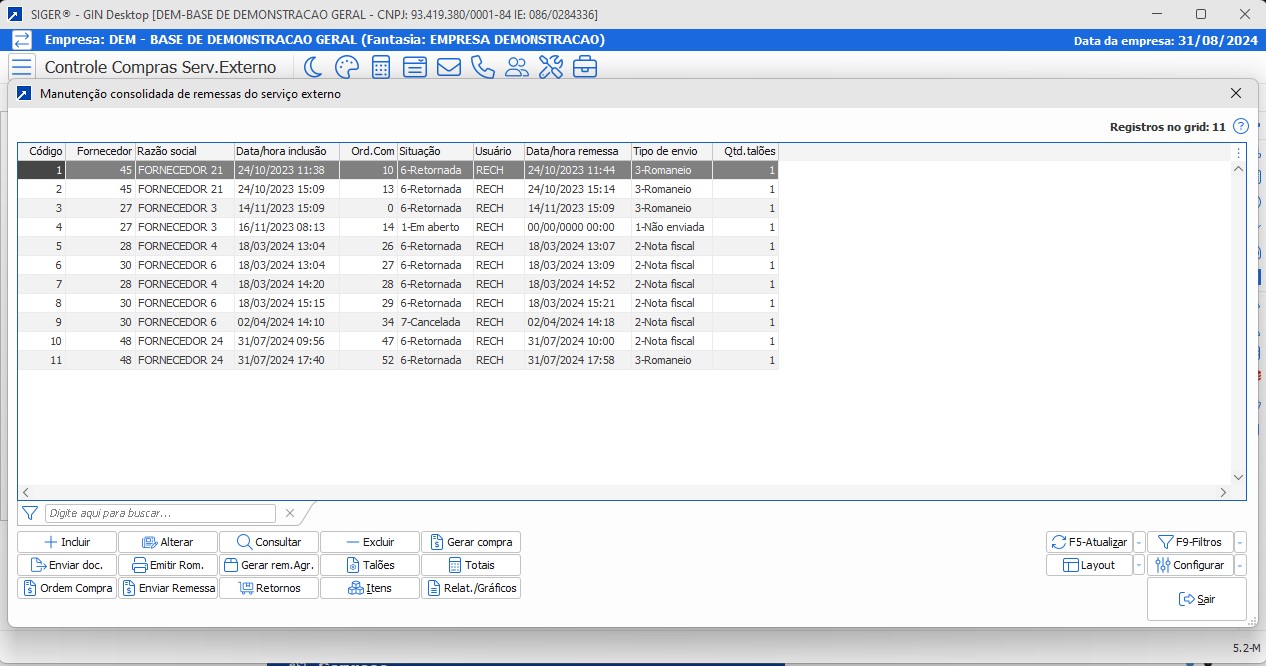Click the envelope mail icon
This screenshot has width=1266, height=666.
(x=449, y=67)
